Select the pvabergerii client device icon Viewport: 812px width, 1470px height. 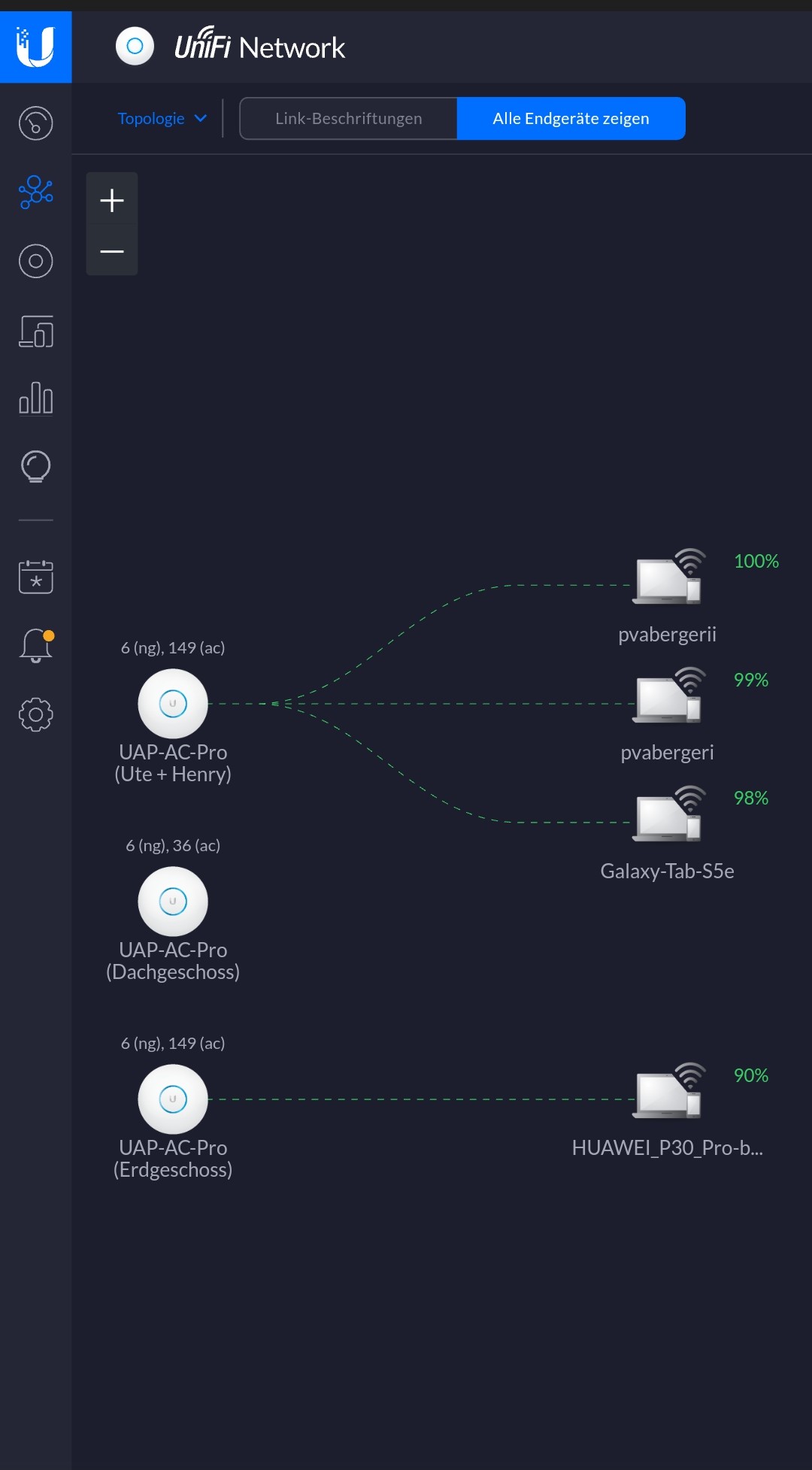(669, 577)
